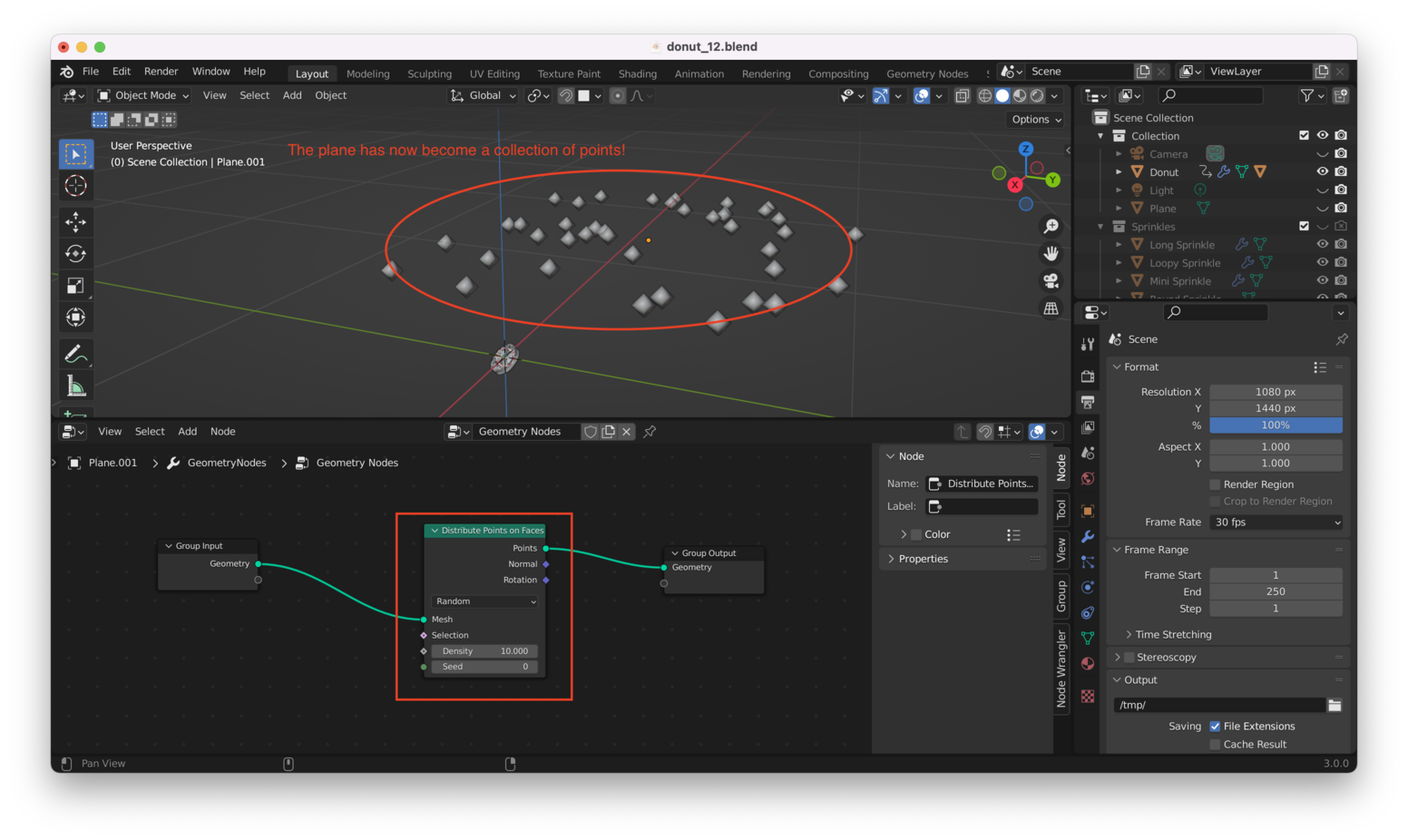Click the Options button in viewport

[x=1035, y=120]
